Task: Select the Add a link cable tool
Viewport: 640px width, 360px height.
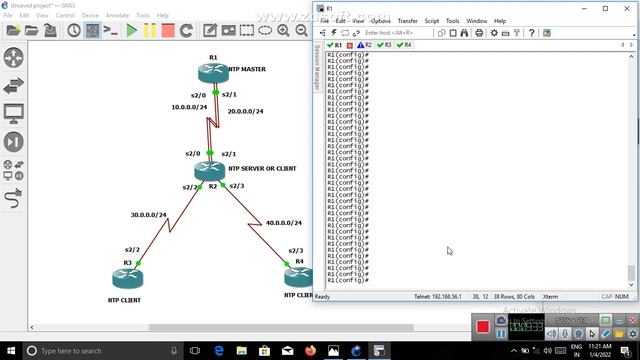Action: click(x=13, y=198)
